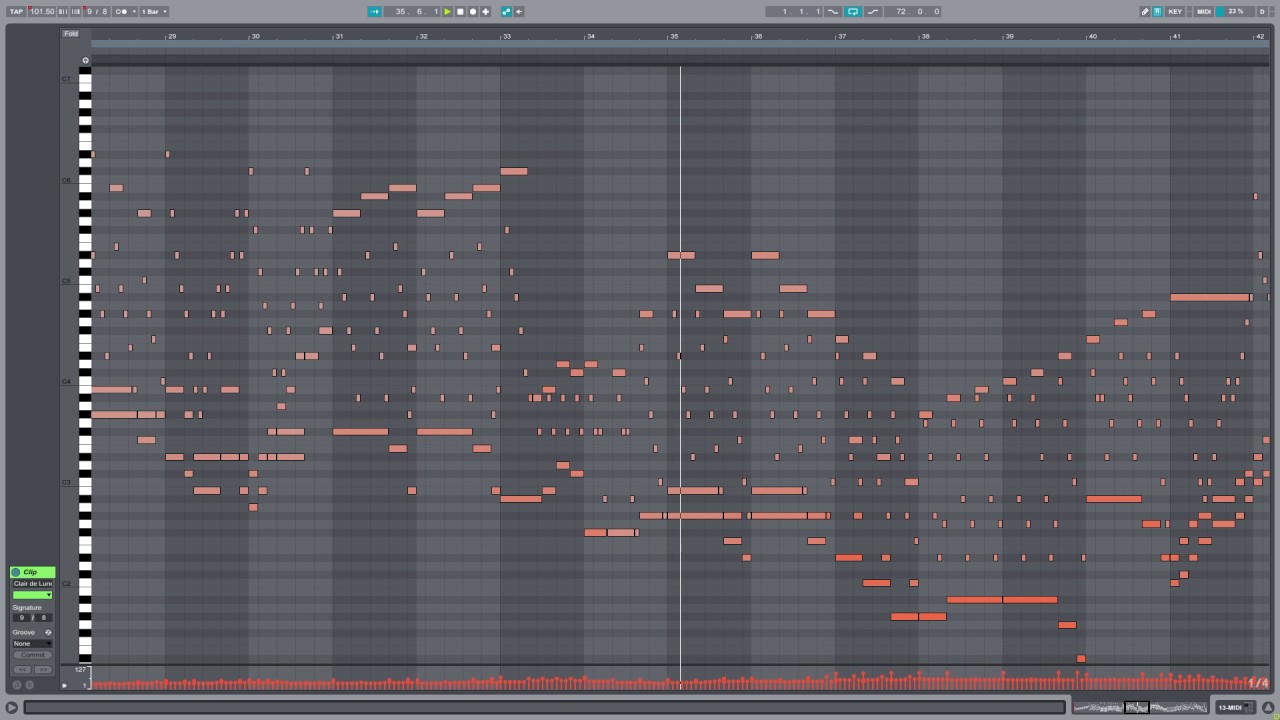
Task: Toggle the metronome
Action: click(x=121, y=12)
